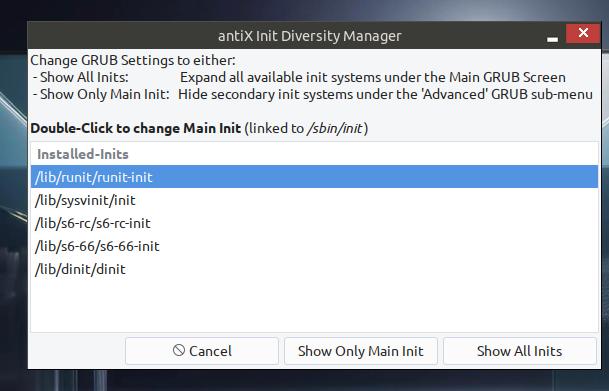Click the Installed-Inits column header

(314, 154)
